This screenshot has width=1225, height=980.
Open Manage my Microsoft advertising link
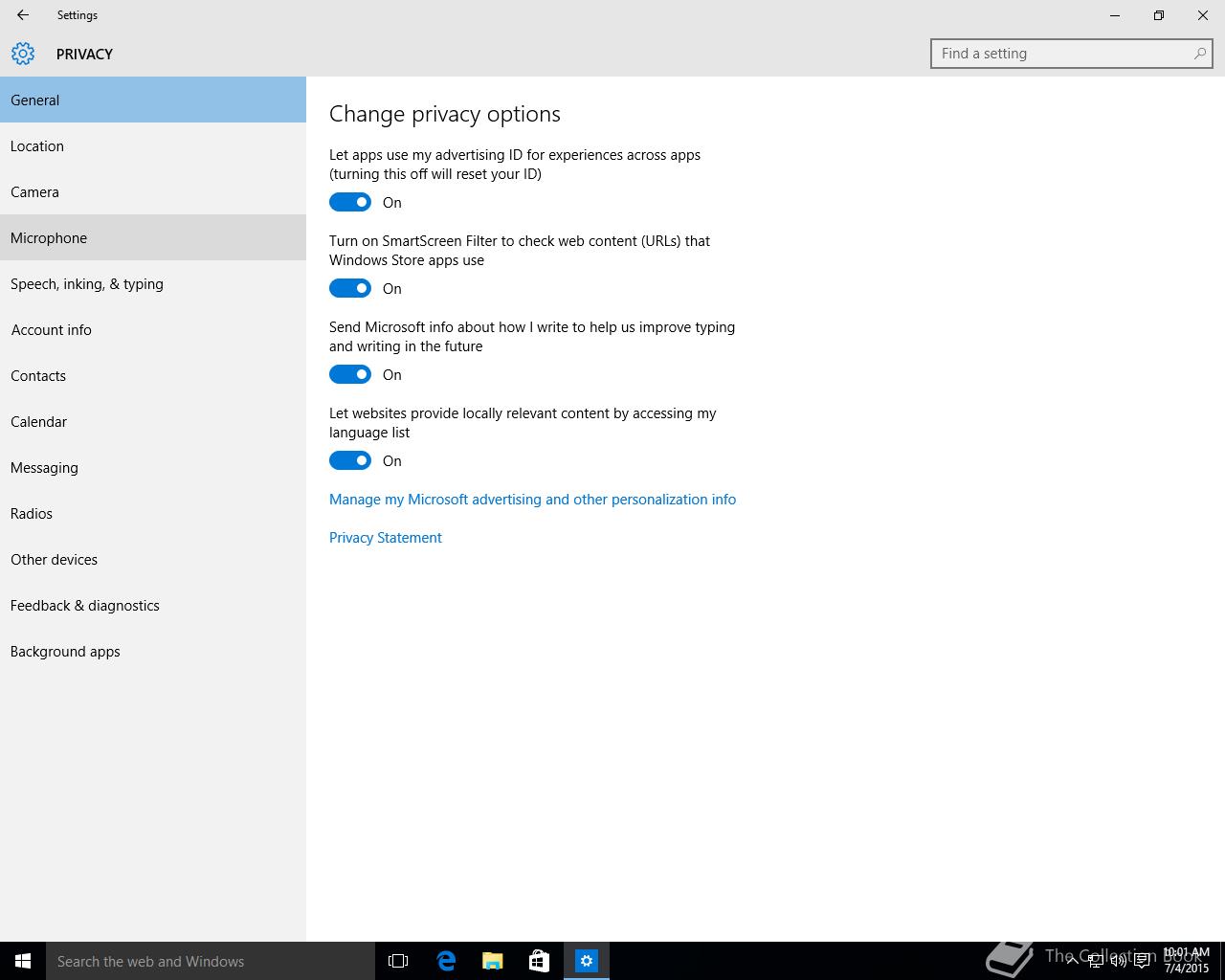[532, 500]
